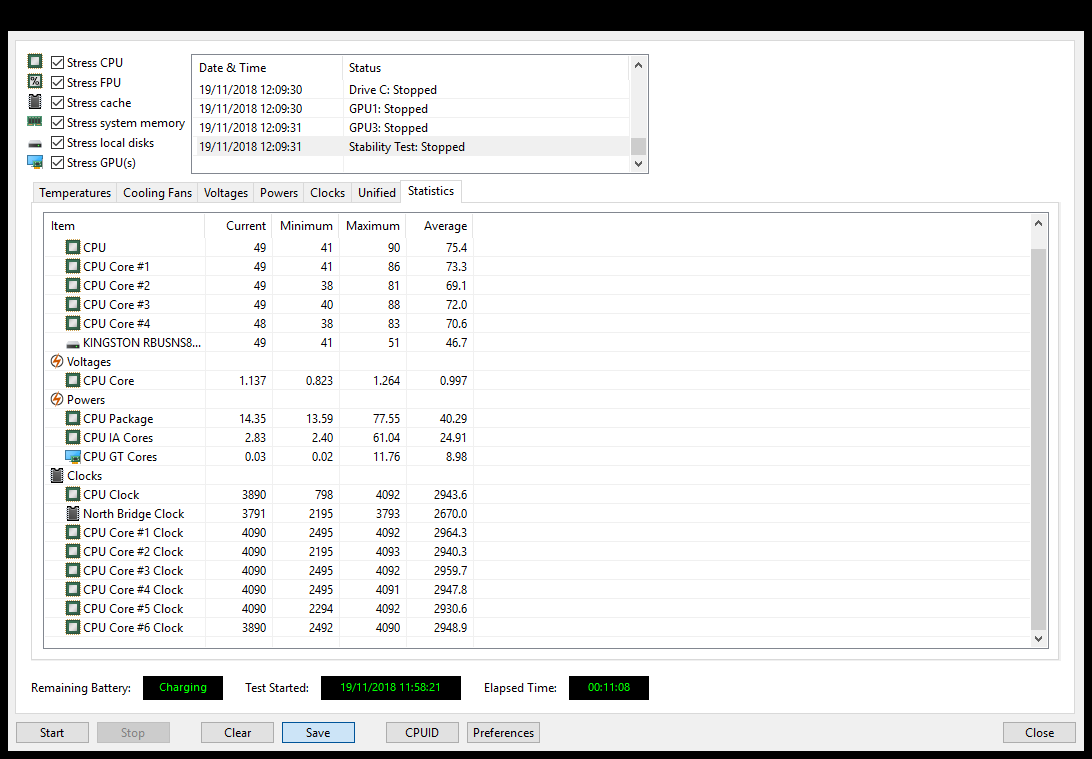Viewport: 1092px width, 759px height.
Task: Click the log list scroll up arrow
Action: 638,65
